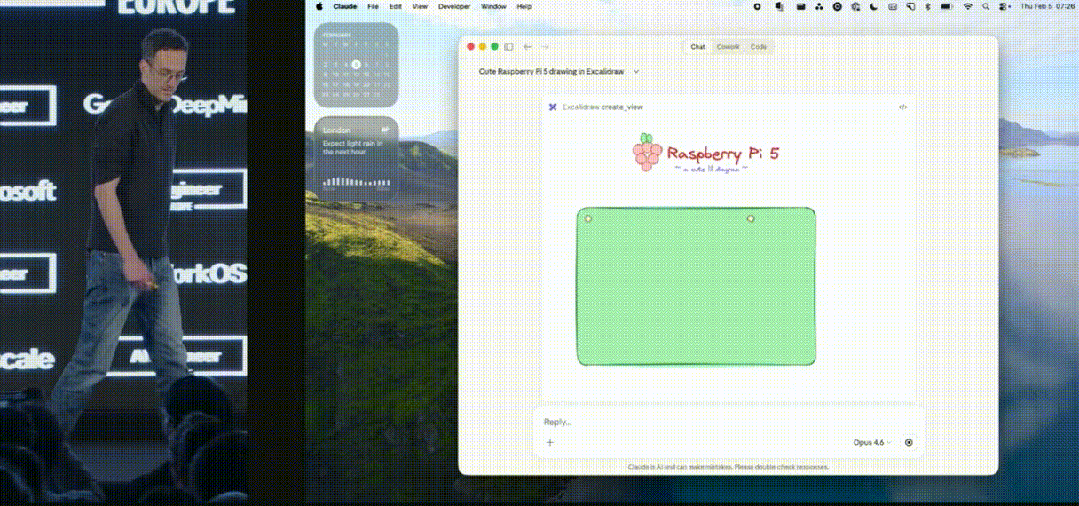Open the Developer menu
This screenshot has height=506, width=1079.
tap(454, 6)
